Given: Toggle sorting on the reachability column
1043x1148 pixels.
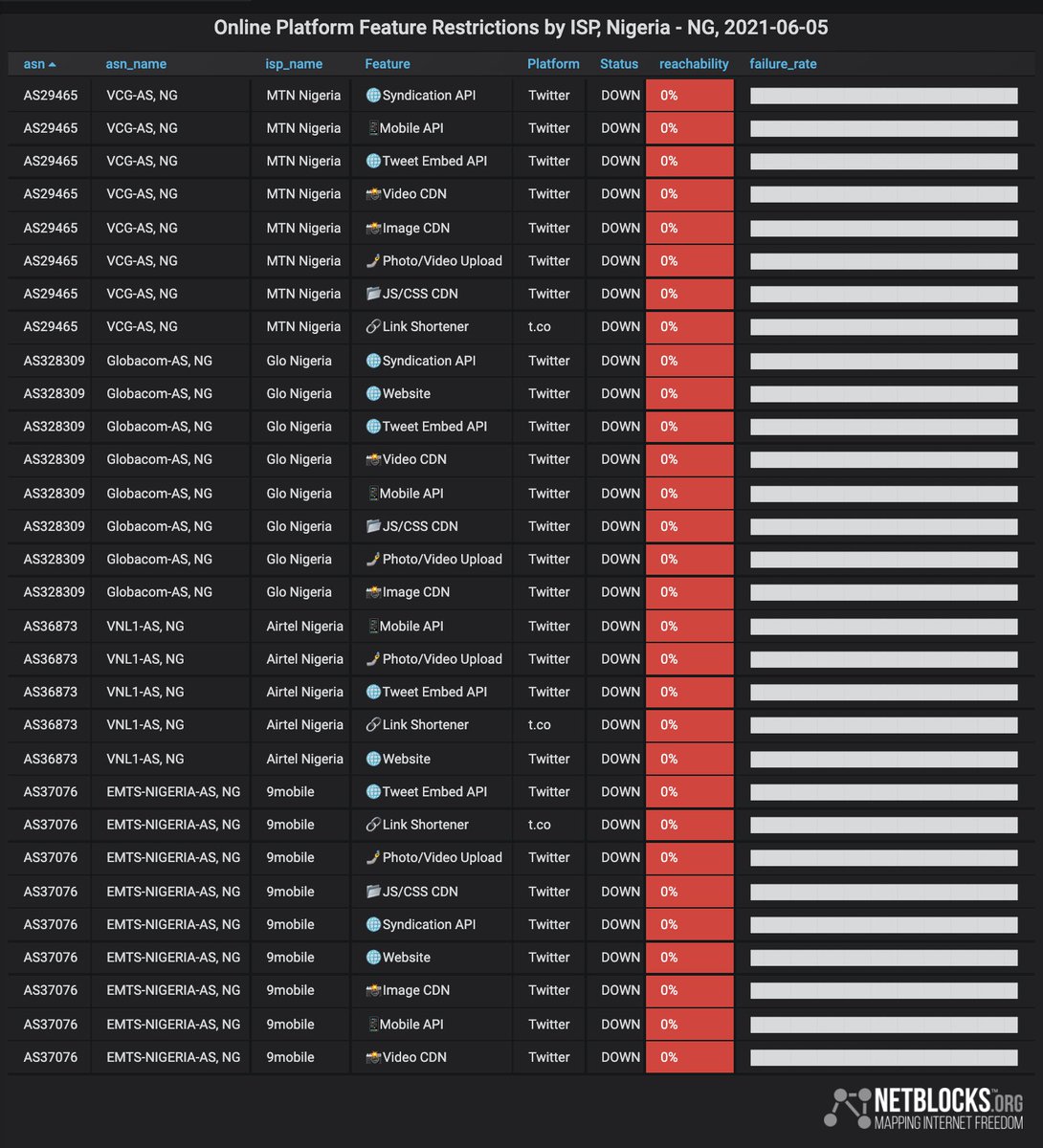Looking at the screenshot, I should pos(694,64).
